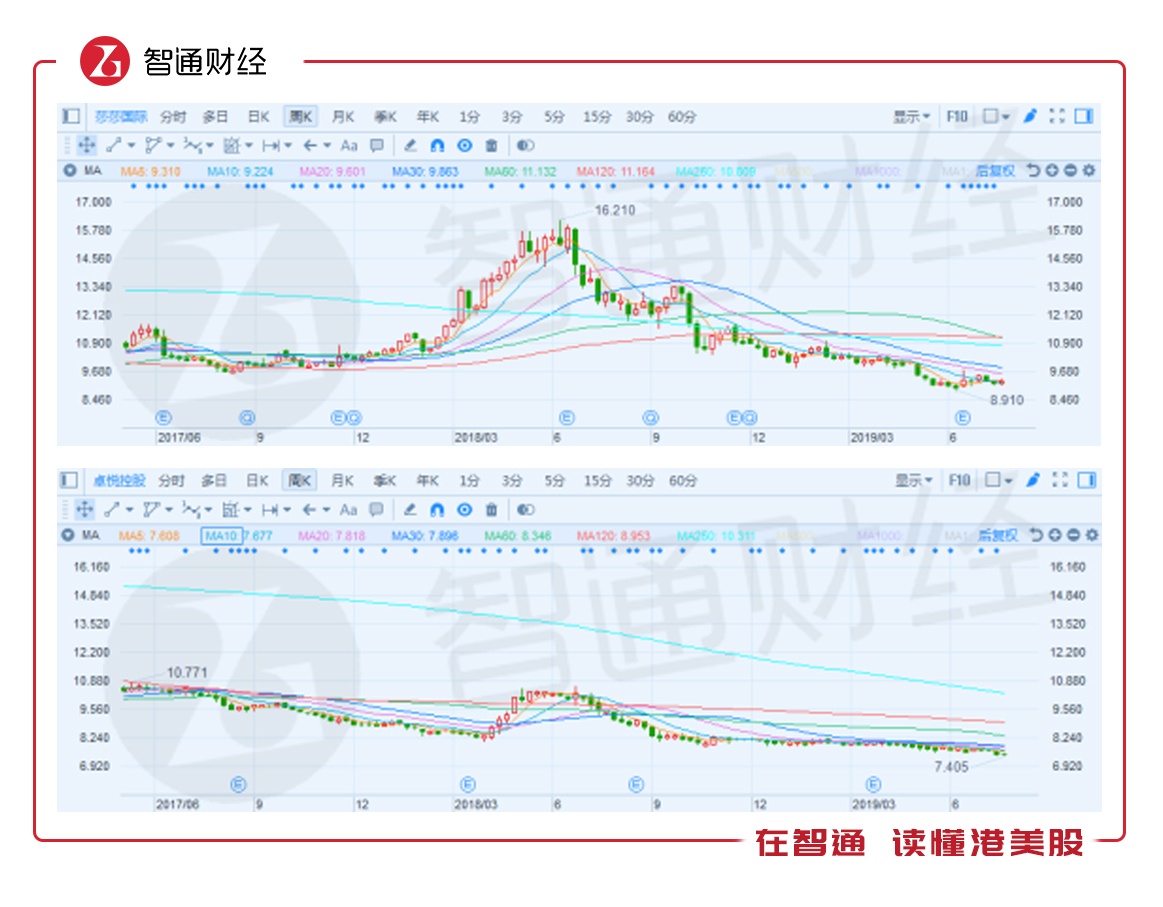The image size is (1163, 907).
Task: Open indicator settings gear in top chart
Action: point(1089,171)
